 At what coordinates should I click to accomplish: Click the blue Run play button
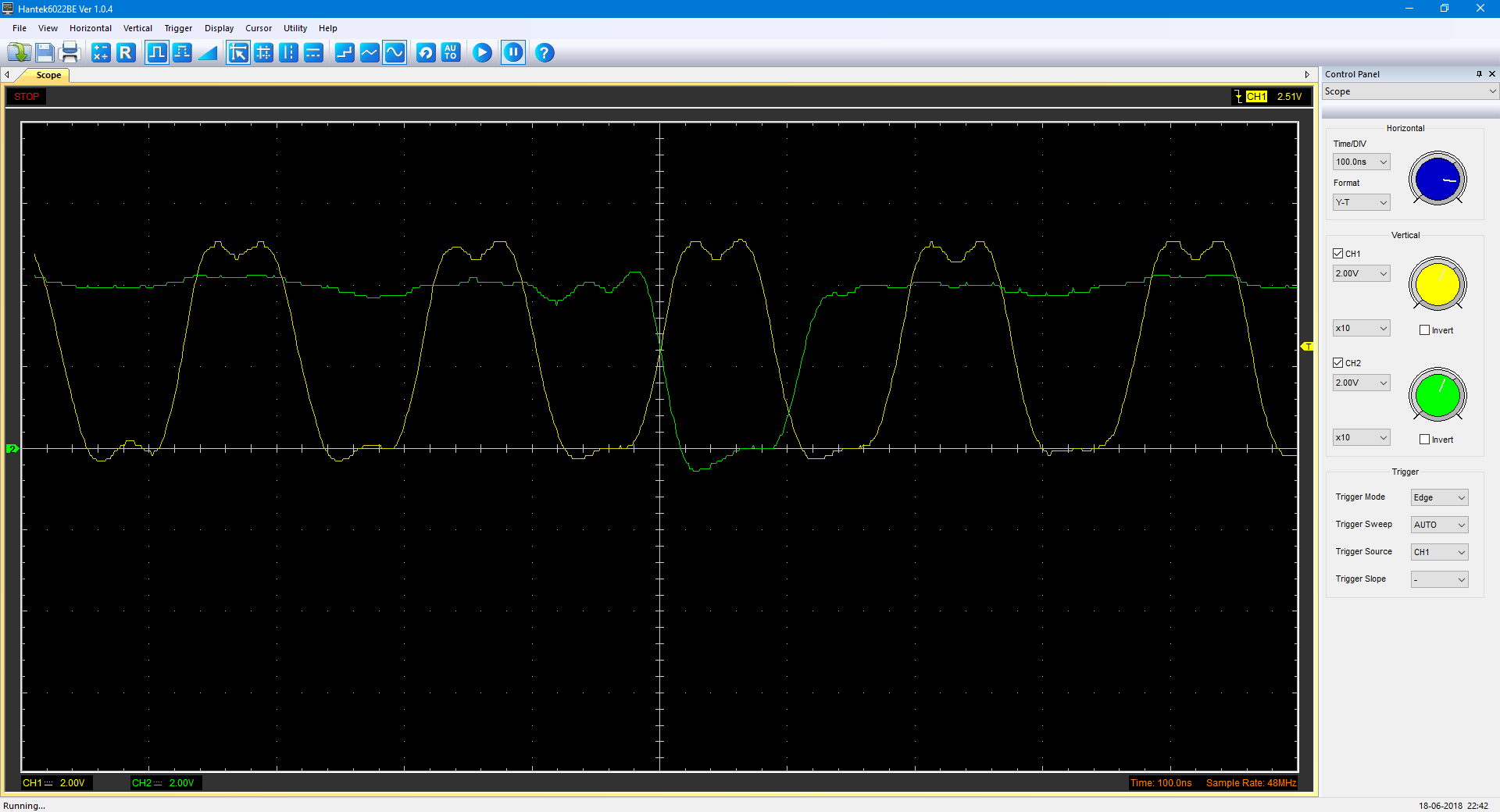(482, 53)
